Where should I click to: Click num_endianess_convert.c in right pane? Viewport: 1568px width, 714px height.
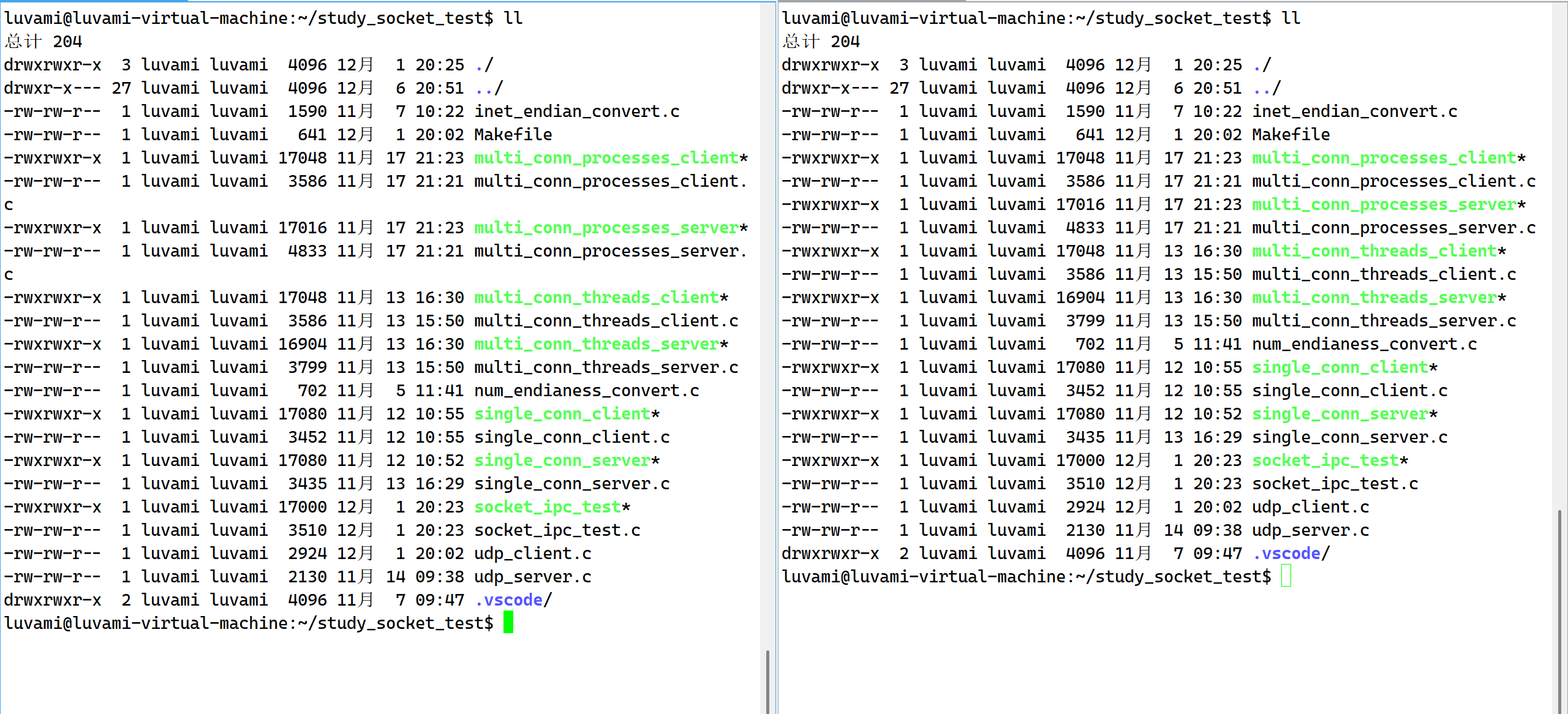click(x=1364, y=344)
